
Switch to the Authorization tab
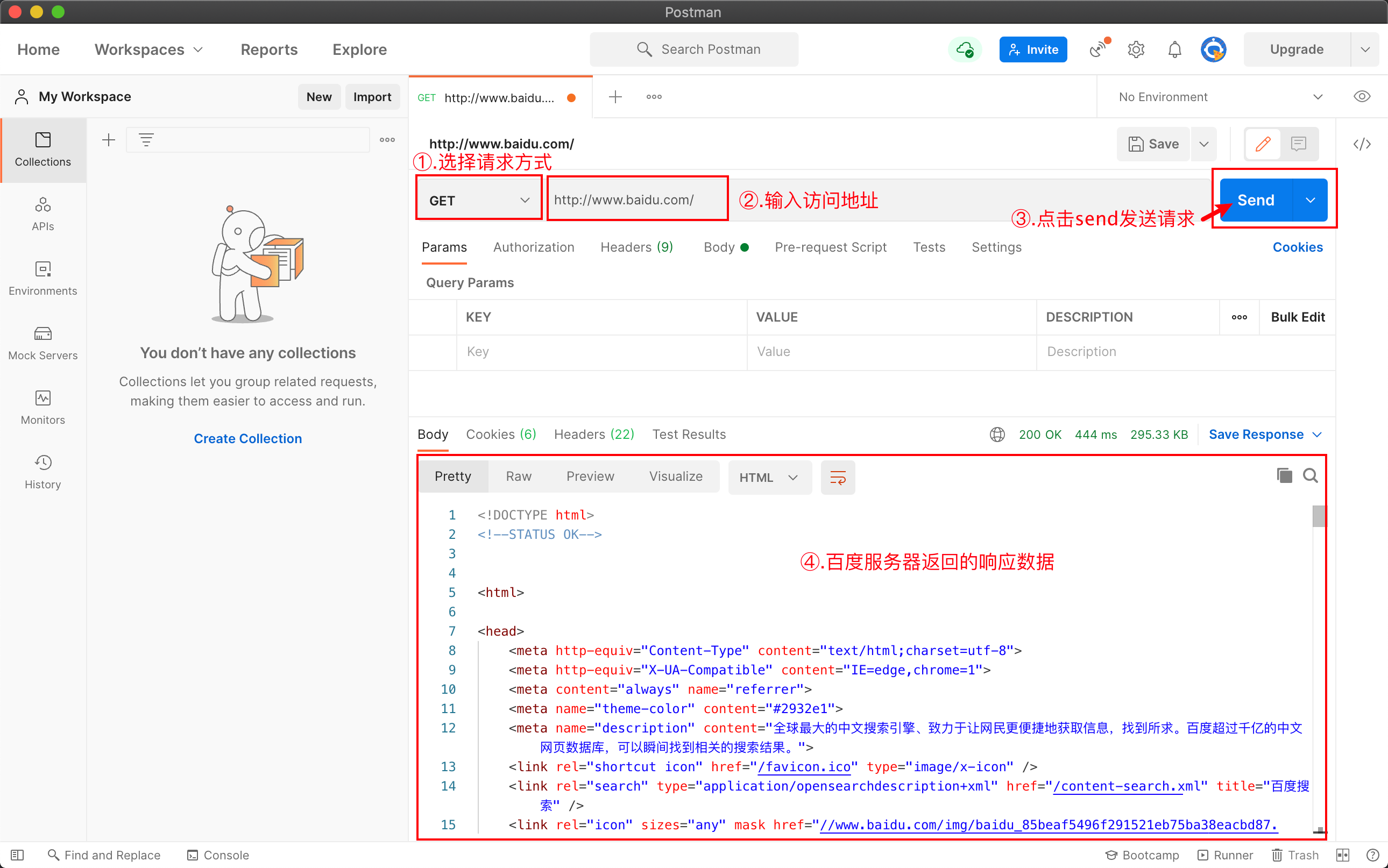[x=534, y=247]
